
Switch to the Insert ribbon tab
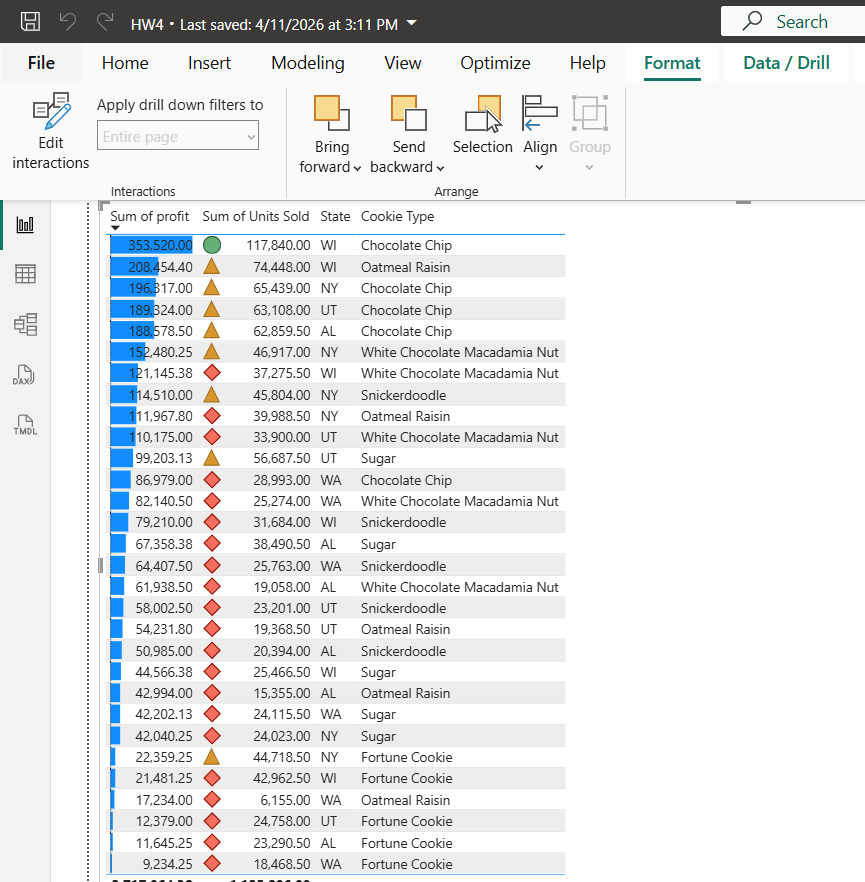point(209,62)
